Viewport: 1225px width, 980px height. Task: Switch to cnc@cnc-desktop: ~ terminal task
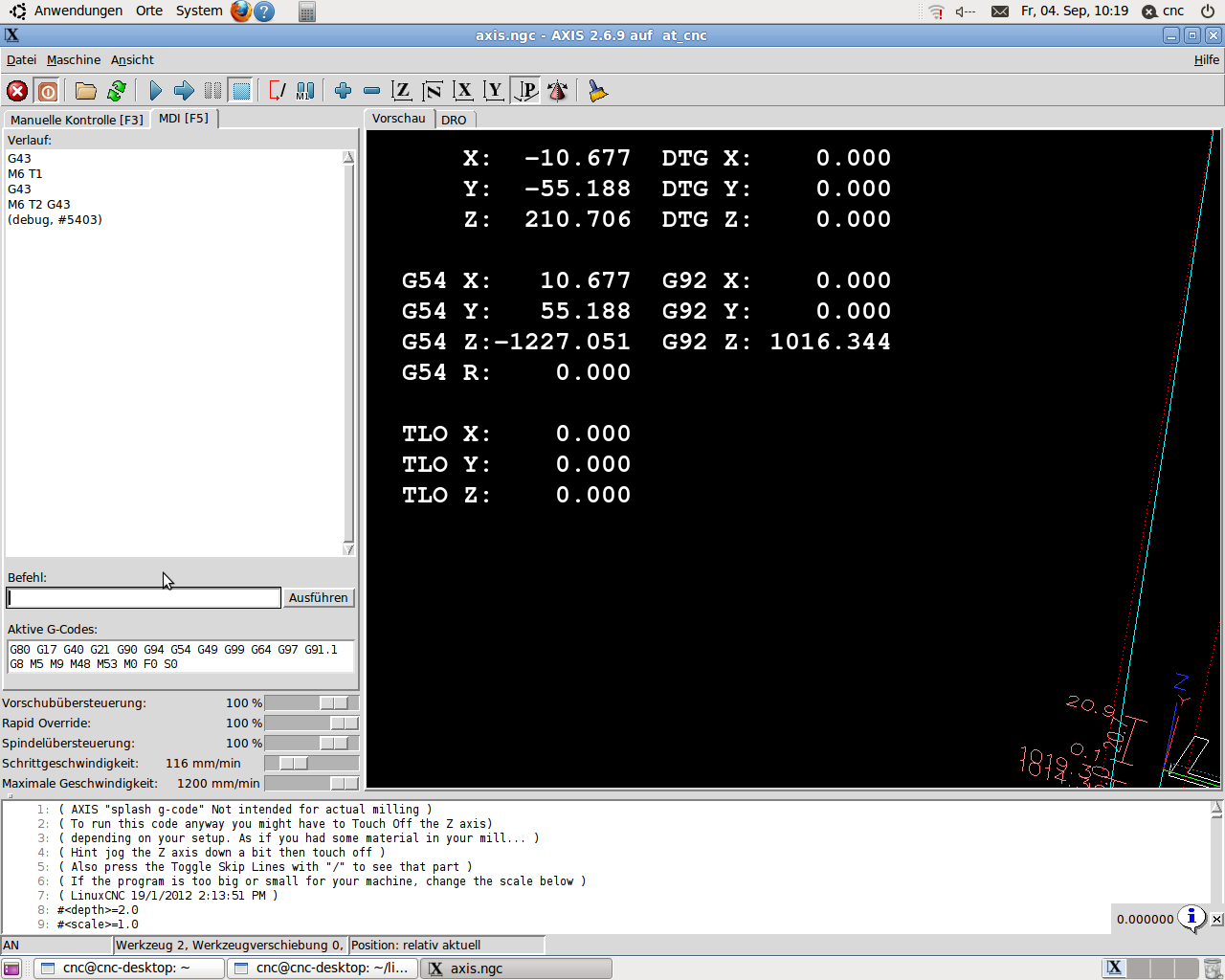129,969
